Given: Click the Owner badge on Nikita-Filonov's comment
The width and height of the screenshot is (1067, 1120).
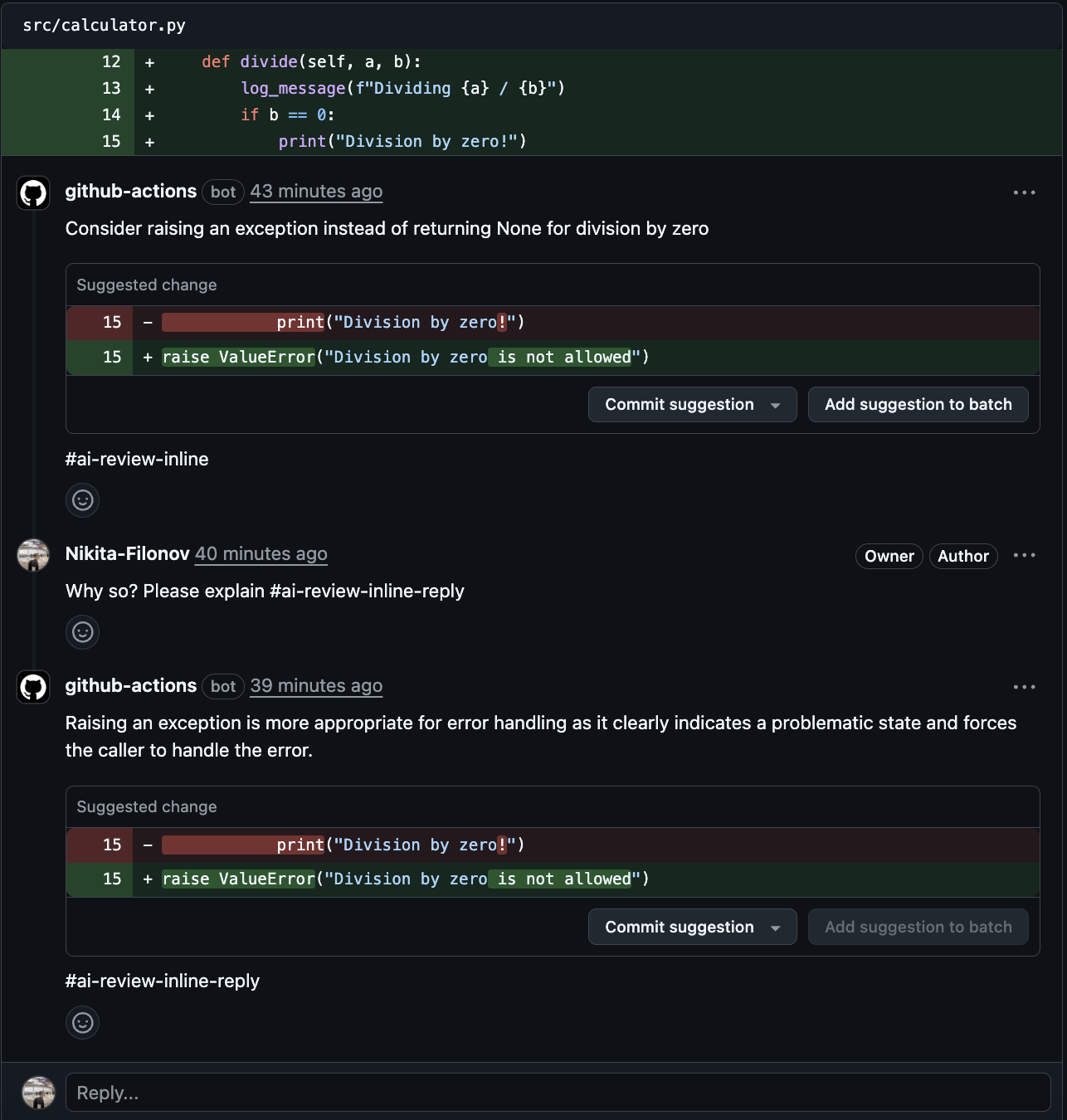Looking at the screenshot, I should (x=889, y=556).
